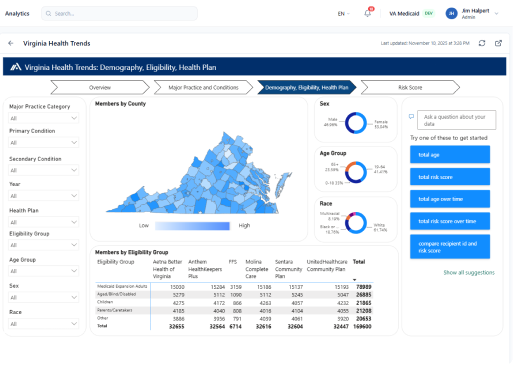This screenshot has width=513, height=366.
Task: Click the Sex donut chart
Action: (x=356, y=123)
